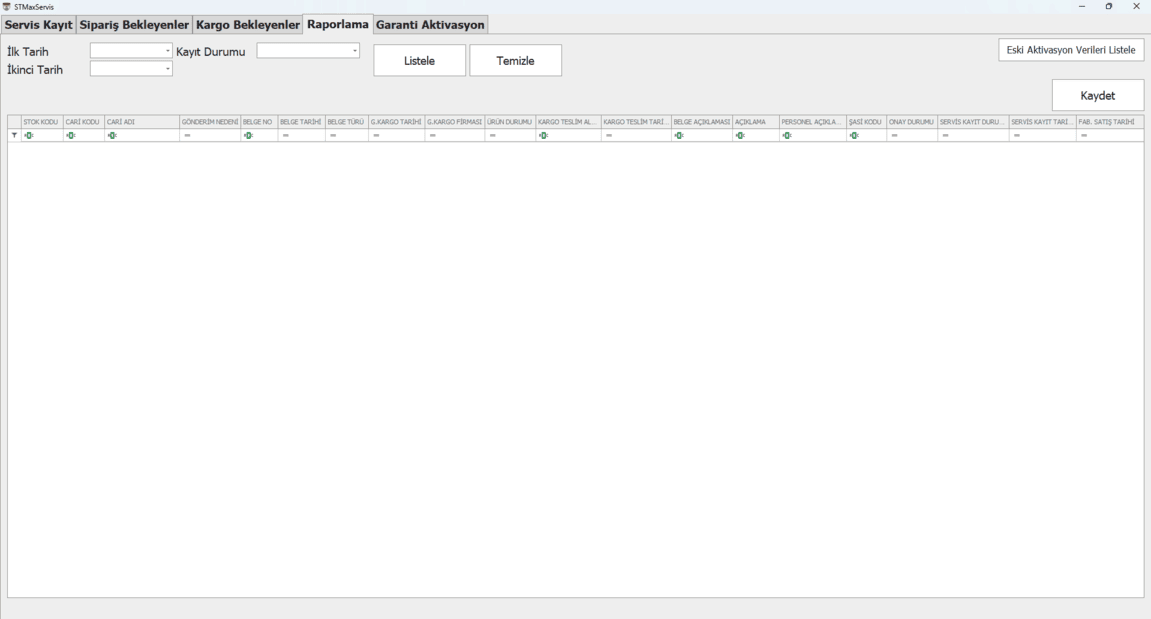The image size is (1151, 619).
Task: Open the Sipariş Bekleyenler tab
Action: (134, 25)
